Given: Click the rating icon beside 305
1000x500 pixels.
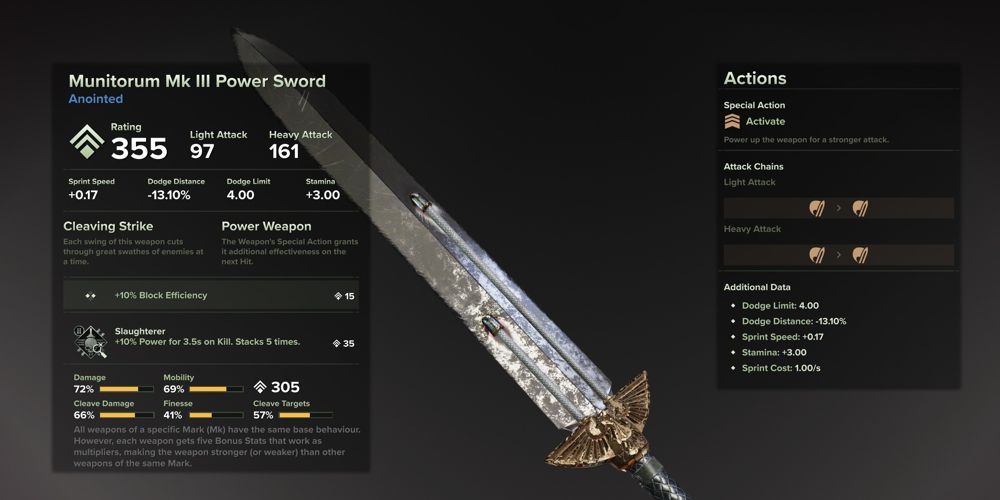Looking at the screenshot, I should pyautogui.click(x=260, y=387).
